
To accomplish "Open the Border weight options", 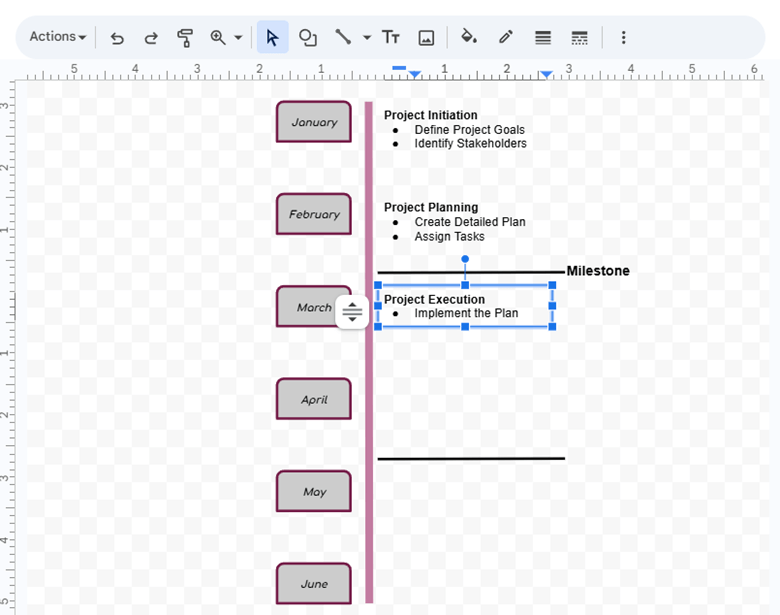I will click(x=543, y=37).
